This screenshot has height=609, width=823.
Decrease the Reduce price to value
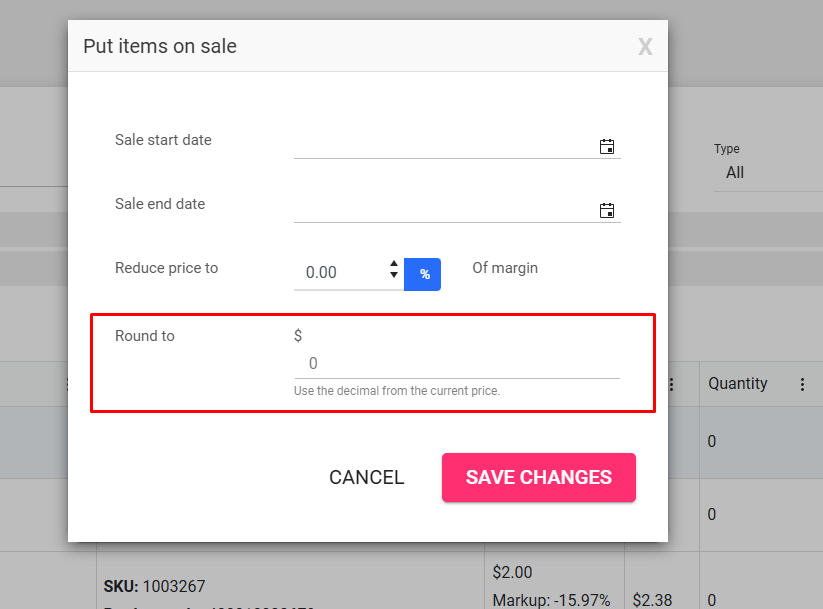394,275
